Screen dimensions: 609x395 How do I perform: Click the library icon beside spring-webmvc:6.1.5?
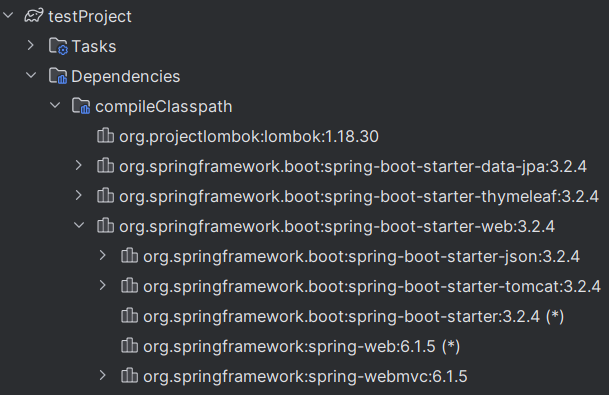[129, 376]
